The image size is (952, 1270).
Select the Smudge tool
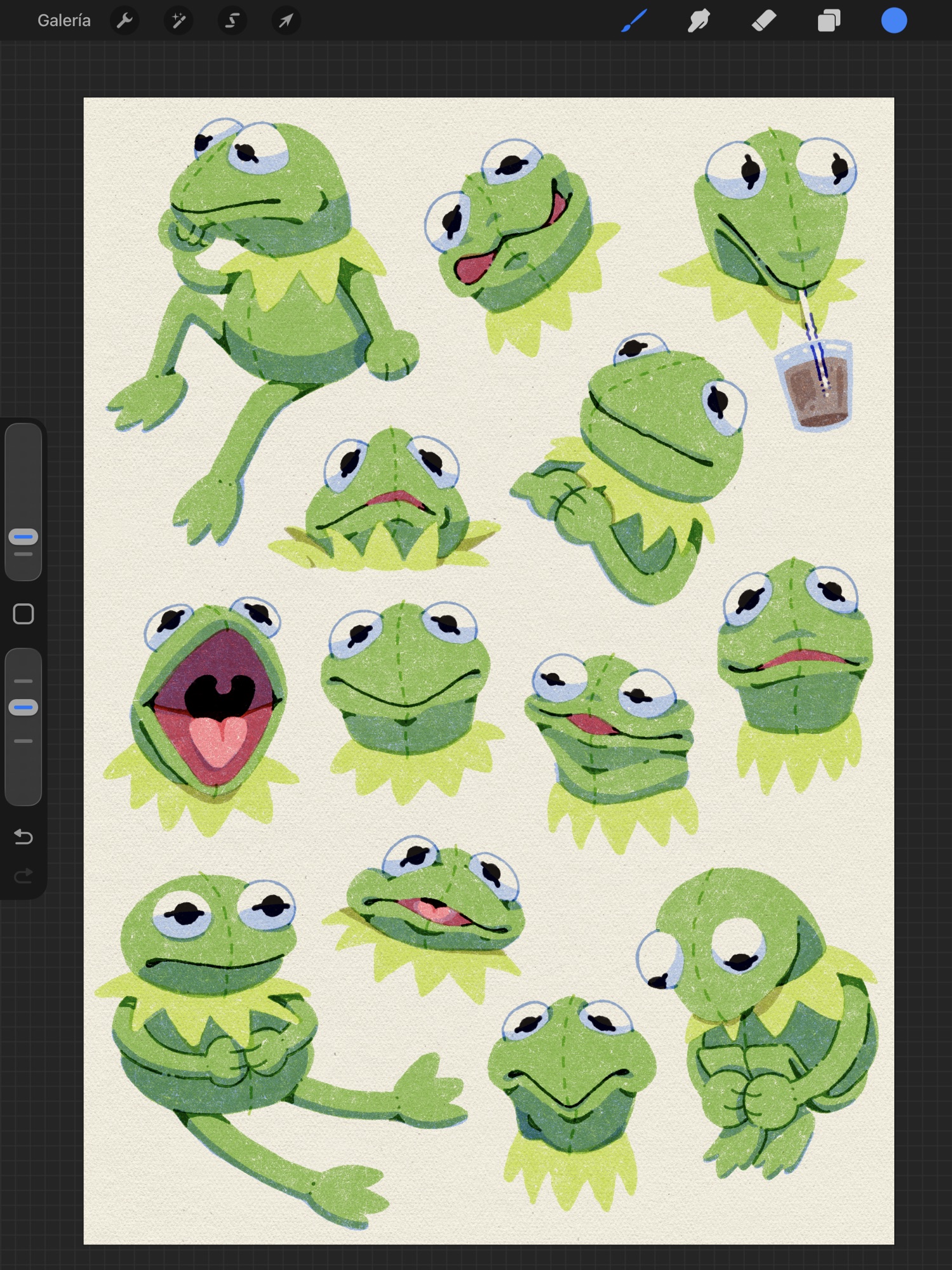point(699,21)
